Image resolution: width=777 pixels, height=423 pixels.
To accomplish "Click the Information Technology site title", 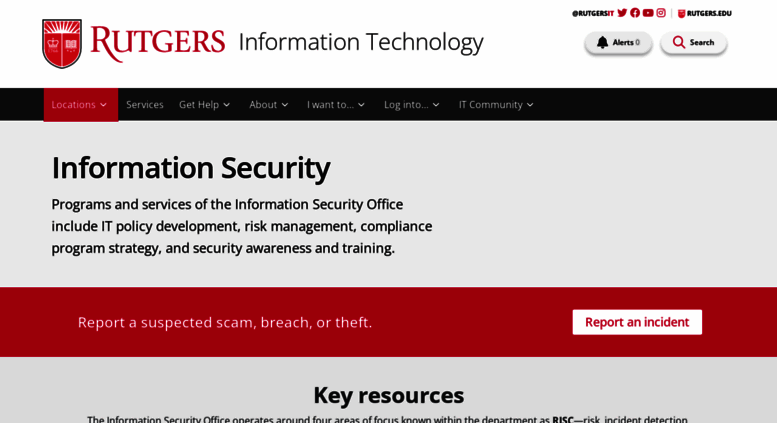I will pyautogui.click(x=361, y=43).
